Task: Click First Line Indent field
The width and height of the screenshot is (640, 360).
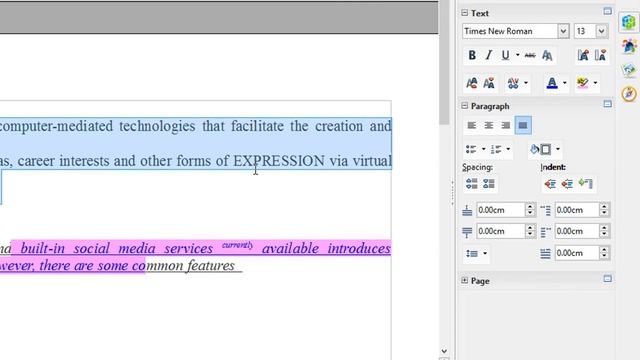Action: point(577,253)
